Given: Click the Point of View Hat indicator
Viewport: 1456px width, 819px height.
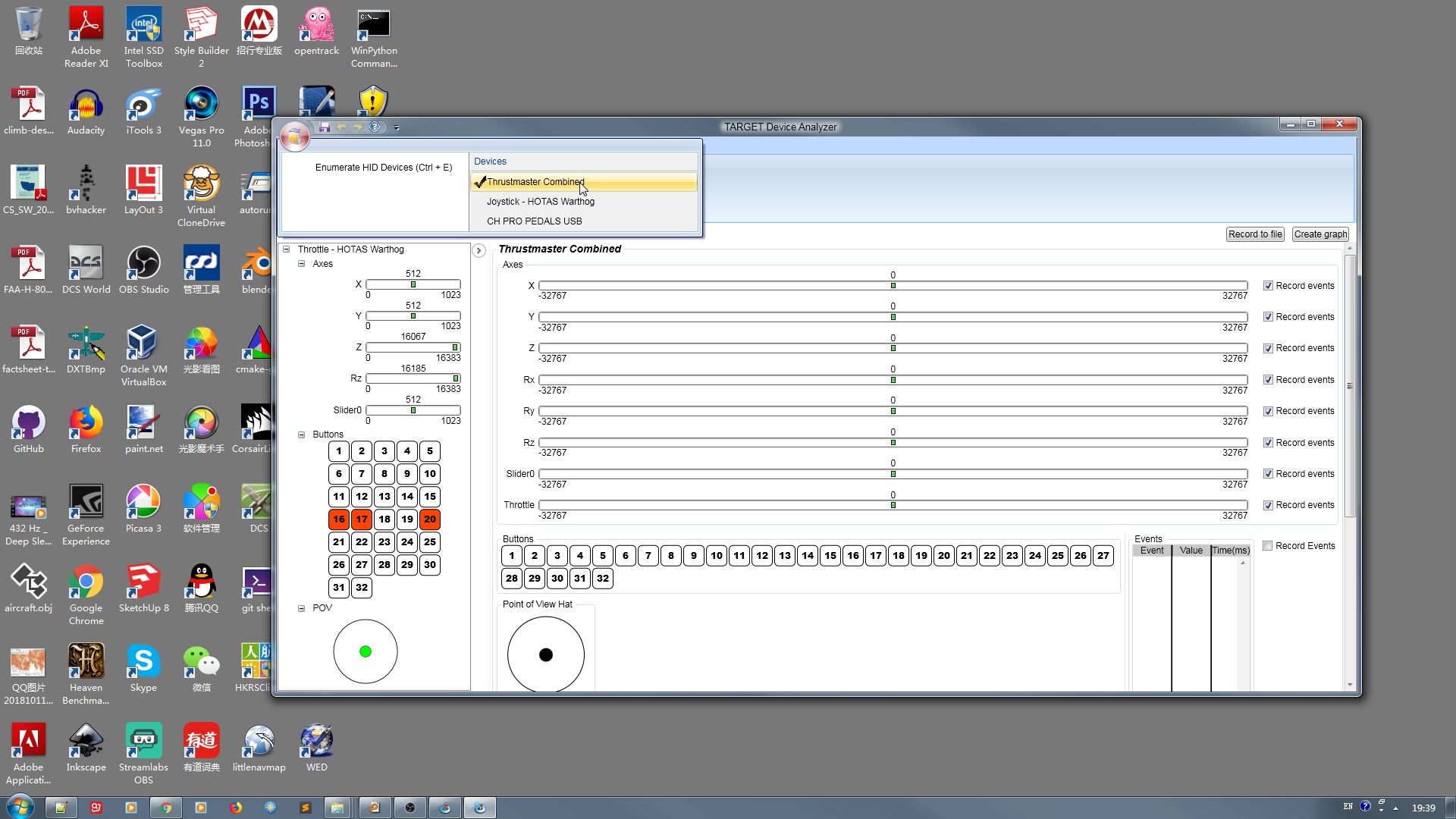Looking at the screenshot, I should (546, 654).
